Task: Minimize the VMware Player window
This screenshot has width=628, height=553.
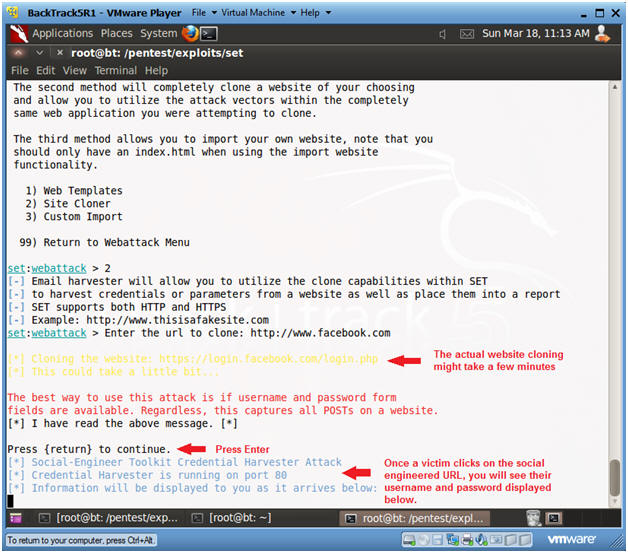Action: tap(584, 14)
